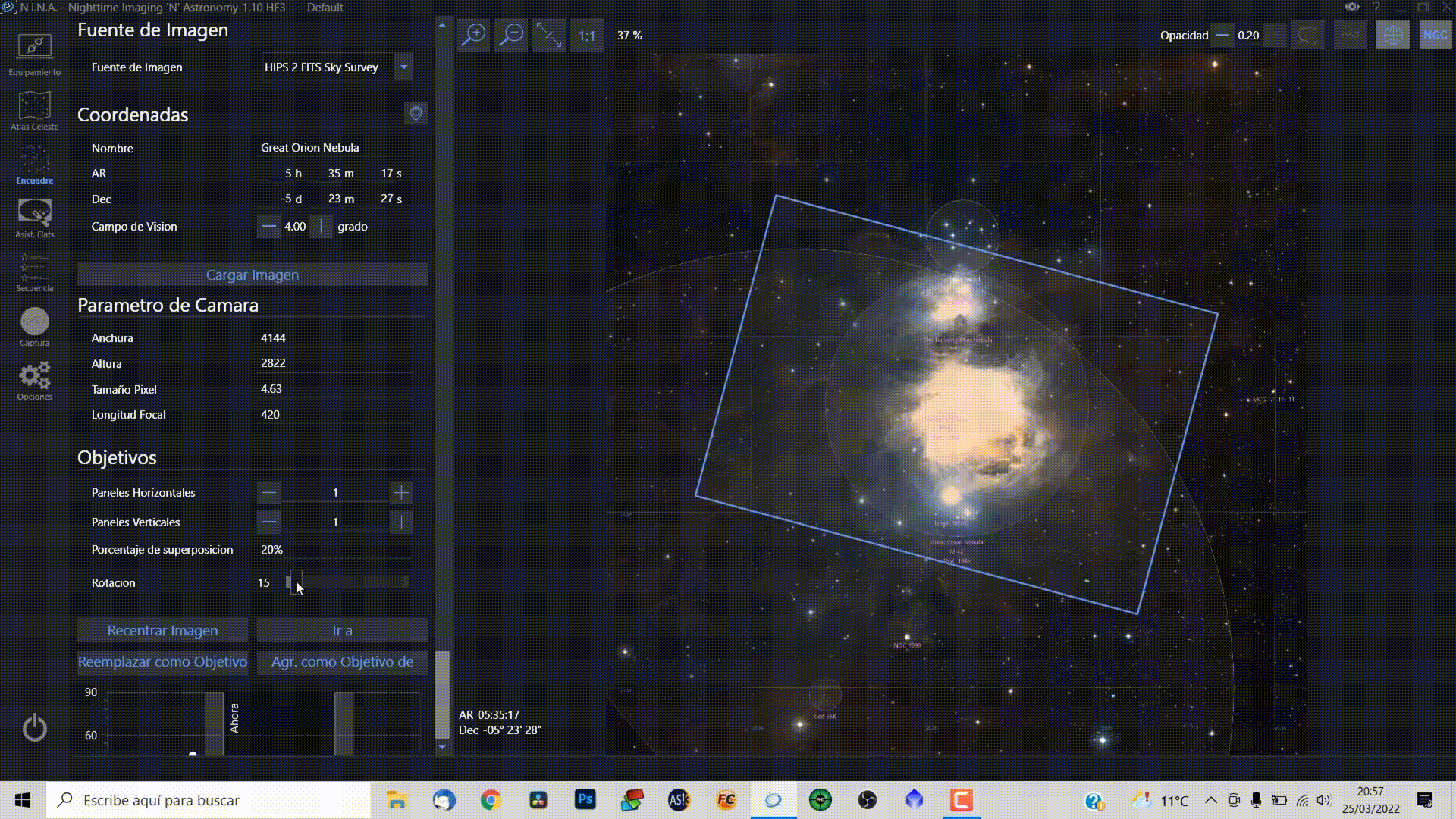The image size is (1456, 819).
Task: Decrease Opacidad with minus button
Action: point(1222,36)
